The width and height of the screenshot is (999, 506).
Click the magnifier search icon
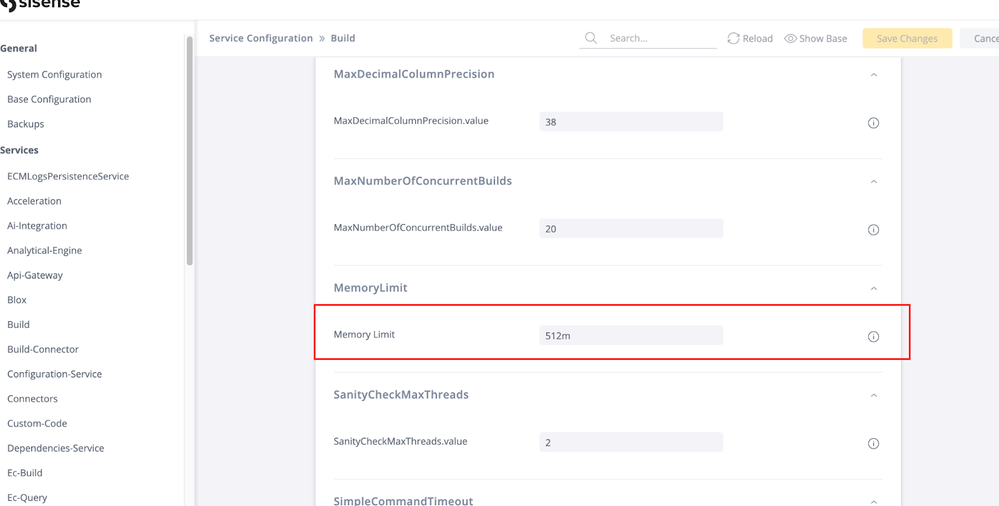591,38
